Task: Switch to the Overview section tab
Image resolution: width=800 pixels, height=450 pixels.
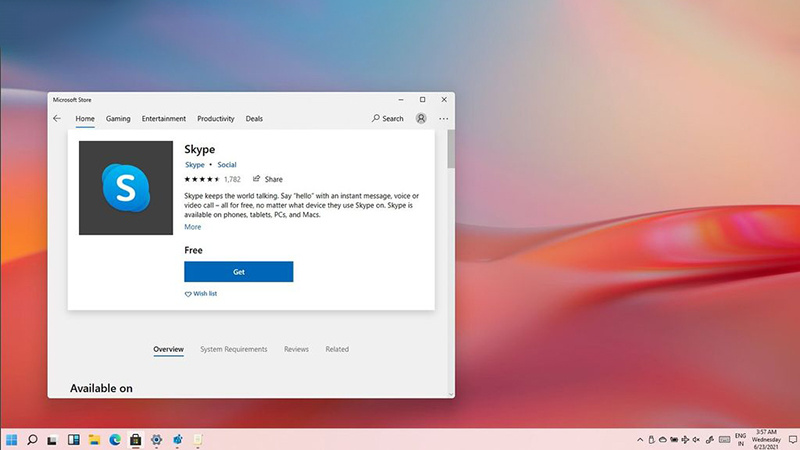Action: (168, 349)
